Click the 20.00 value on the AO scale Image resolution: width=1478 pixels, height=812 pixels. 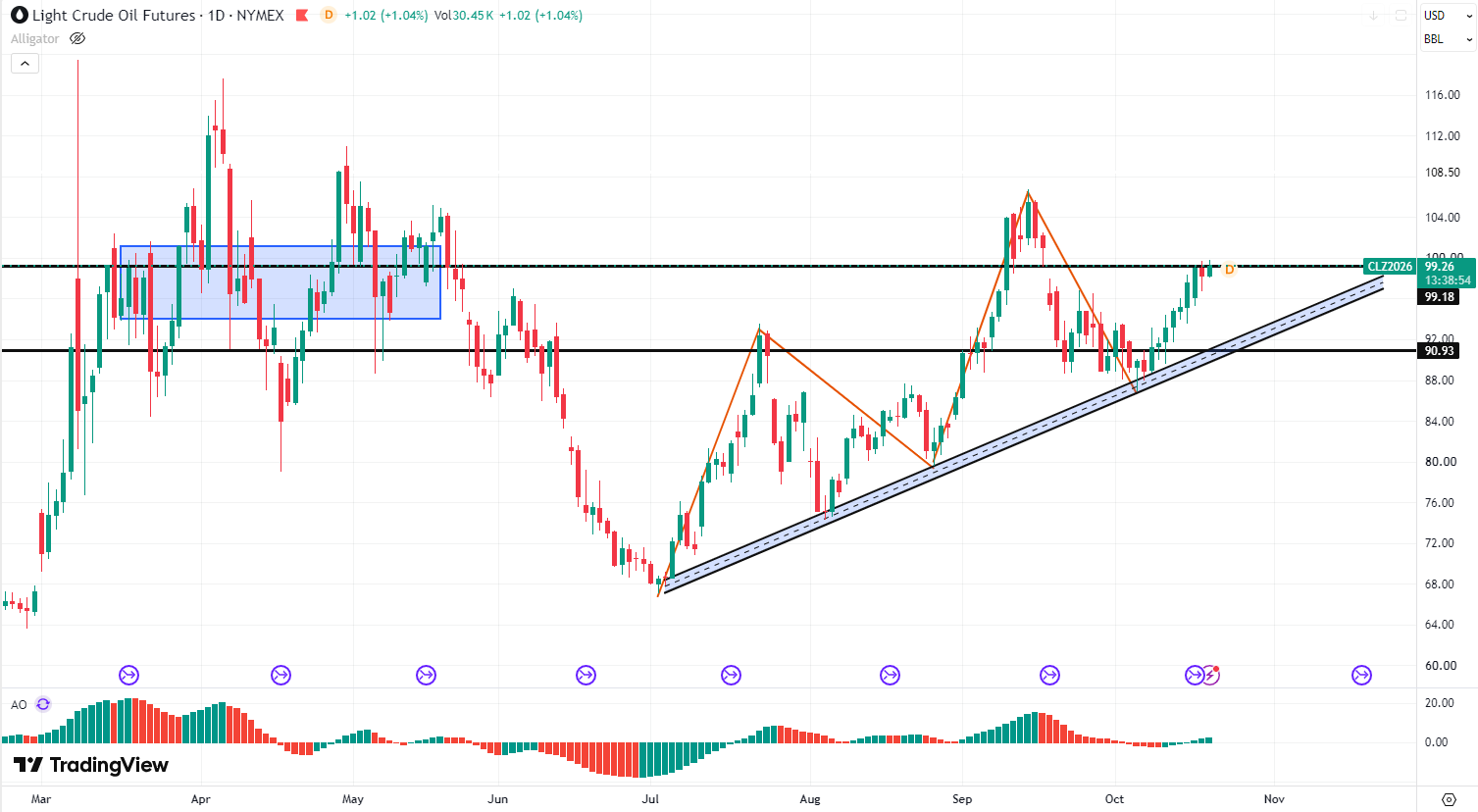pyautogui.click(x=1439, y=703)
